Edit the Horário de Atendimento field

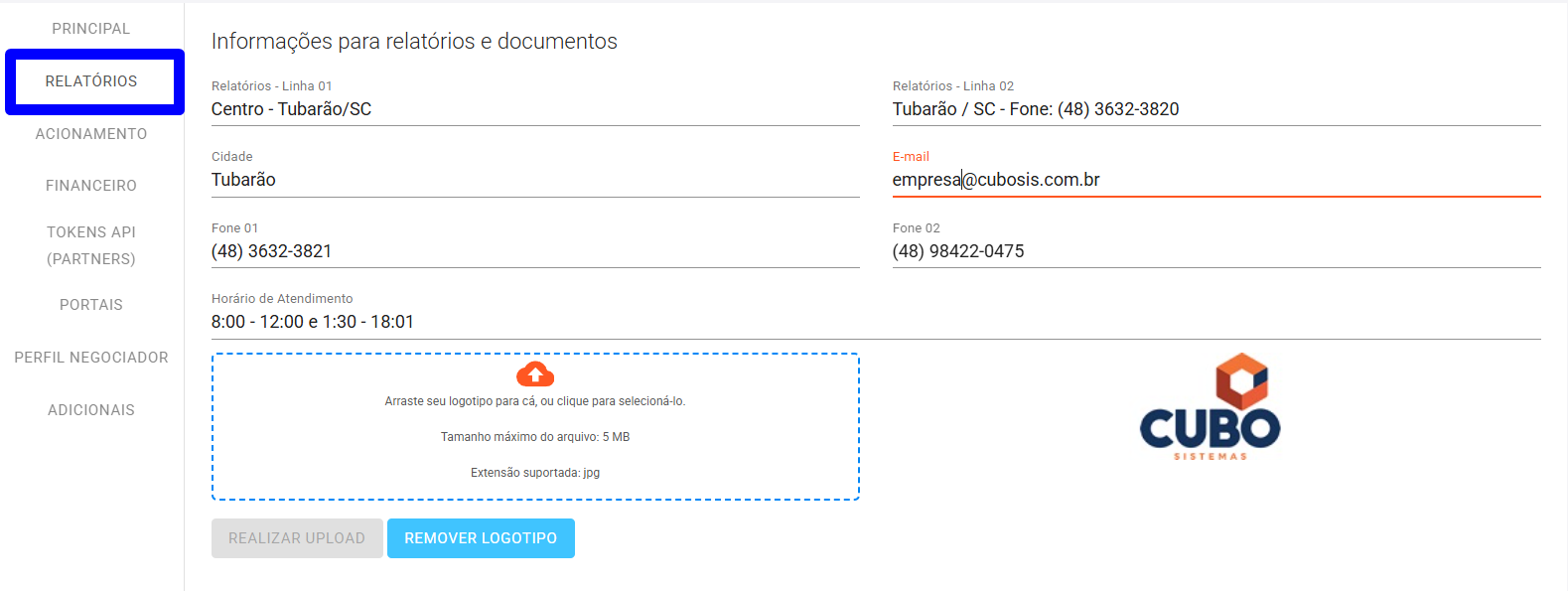pos(874,322)
